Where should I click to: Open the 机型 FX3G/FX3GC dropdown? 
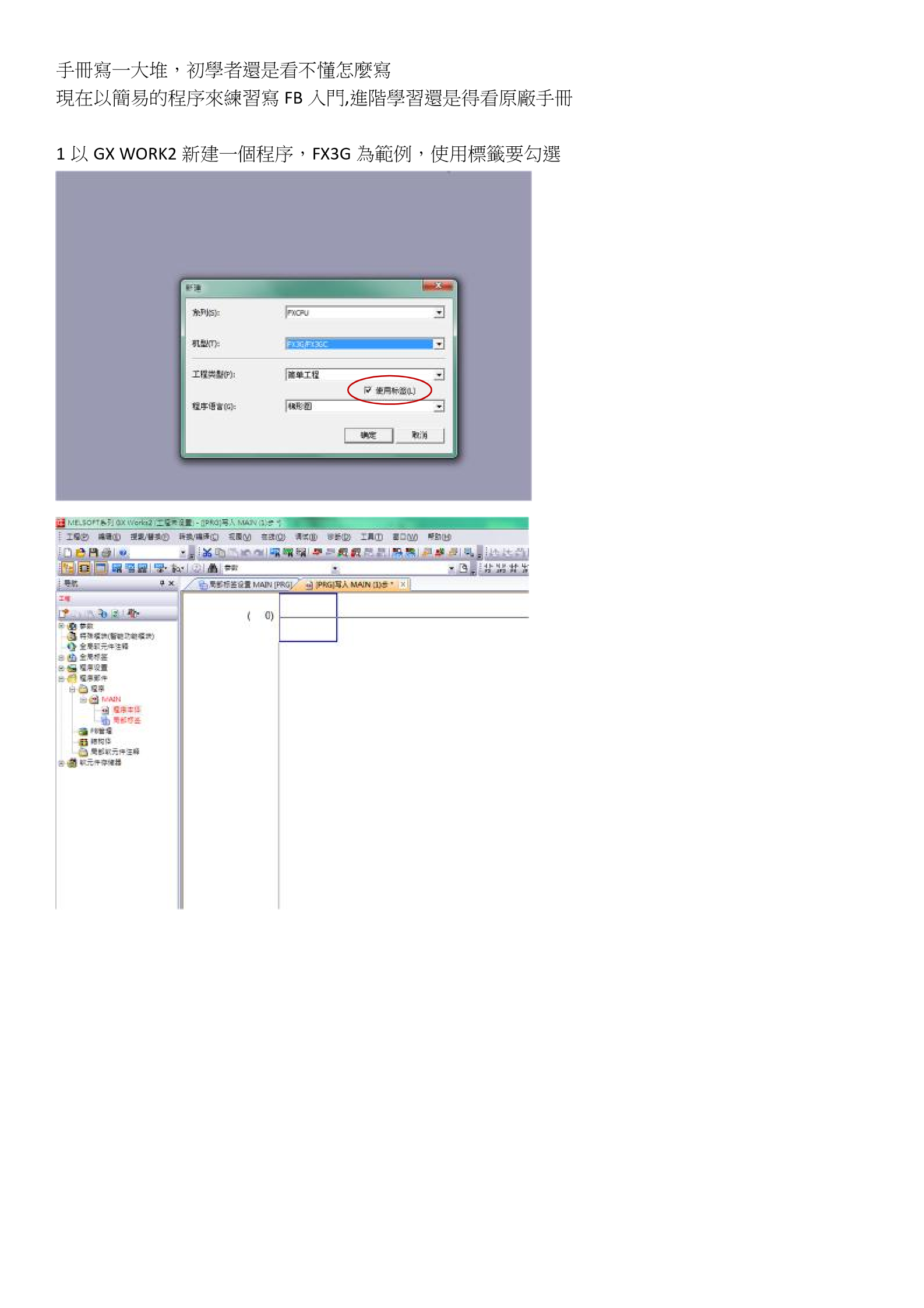pyautogui.click(x=439, y=344)
